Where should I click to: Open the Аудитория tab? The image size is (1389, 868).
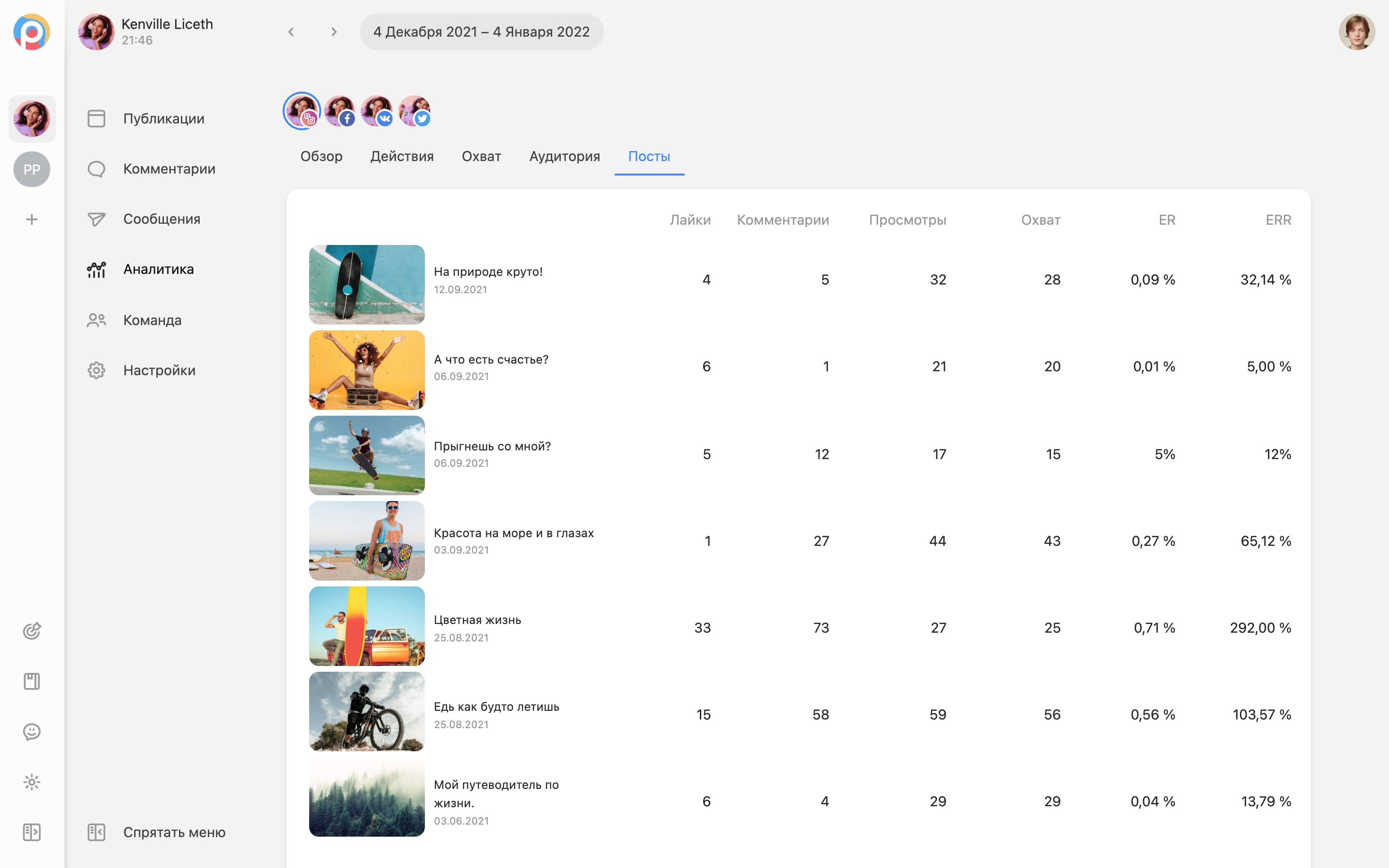click(564, 156)
